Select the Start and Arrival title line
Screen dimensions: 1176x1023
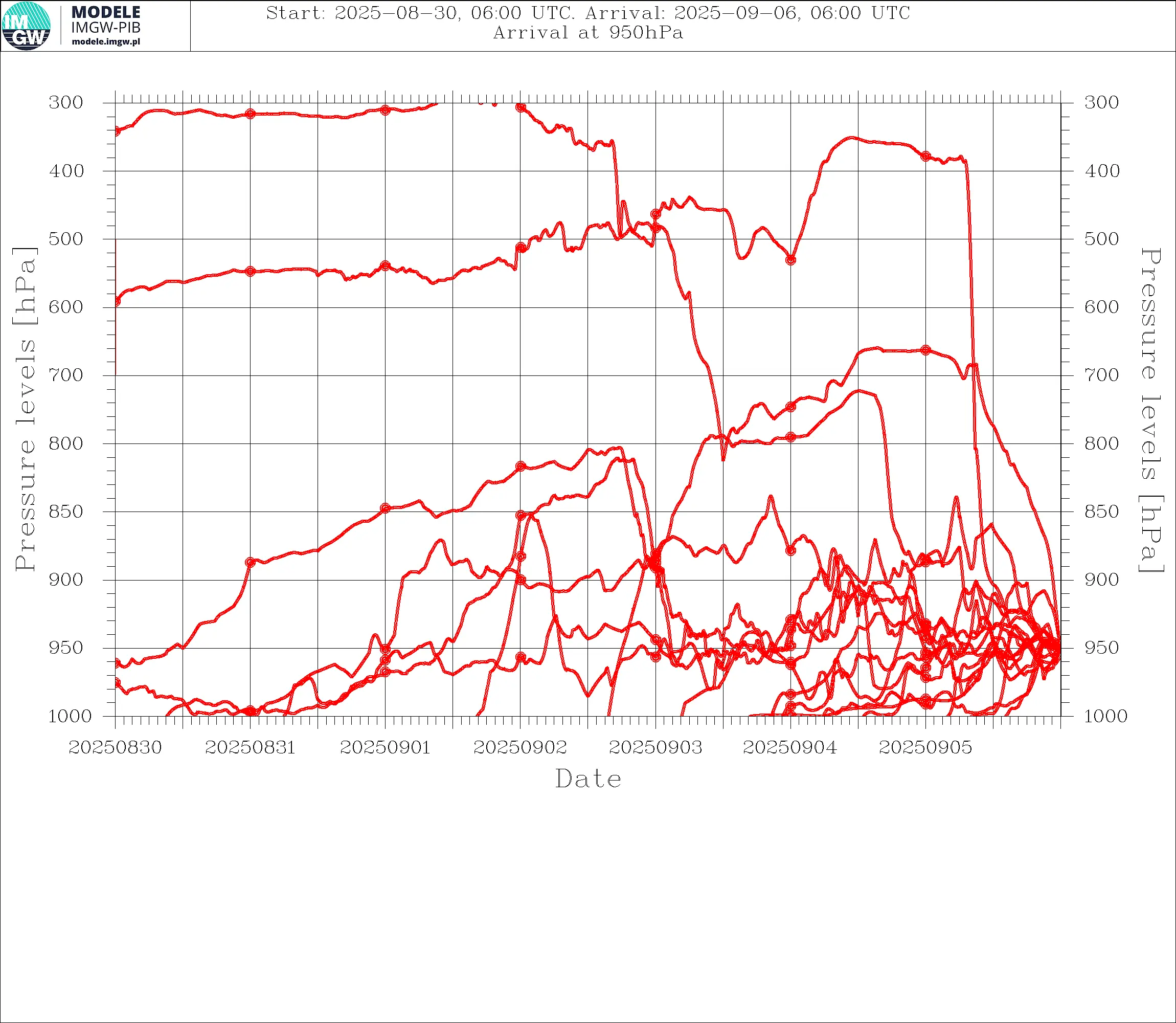pyautogui.click(x=587, y=13)
